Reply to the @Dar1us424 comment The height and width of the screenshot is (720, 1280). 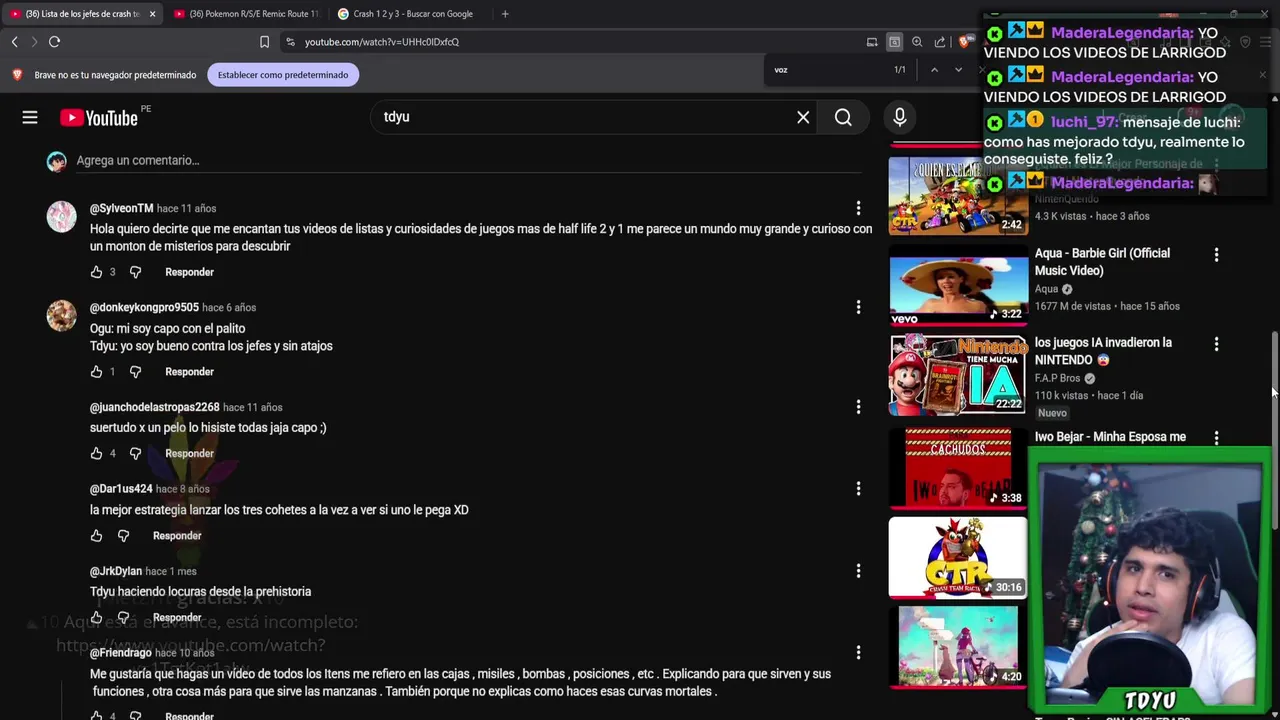[177, 536]
